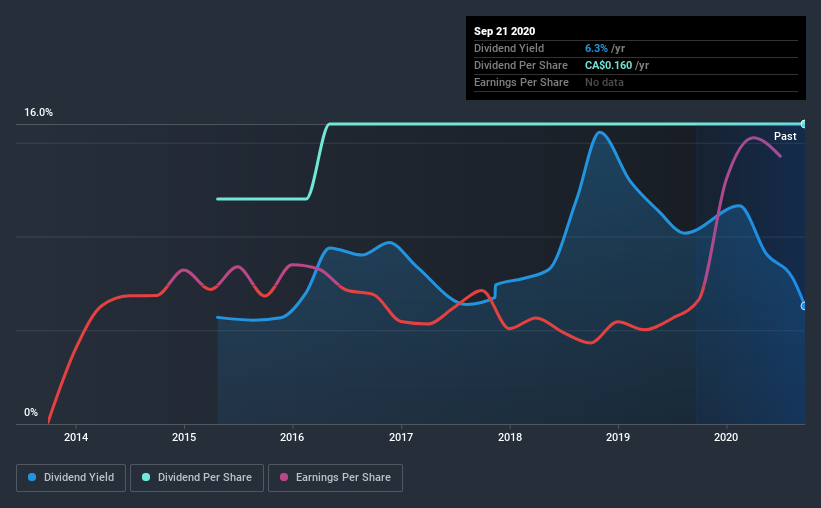Screen dimensions: 821x508
Task: Select the 2017 x-axis label
Action: 401,437
